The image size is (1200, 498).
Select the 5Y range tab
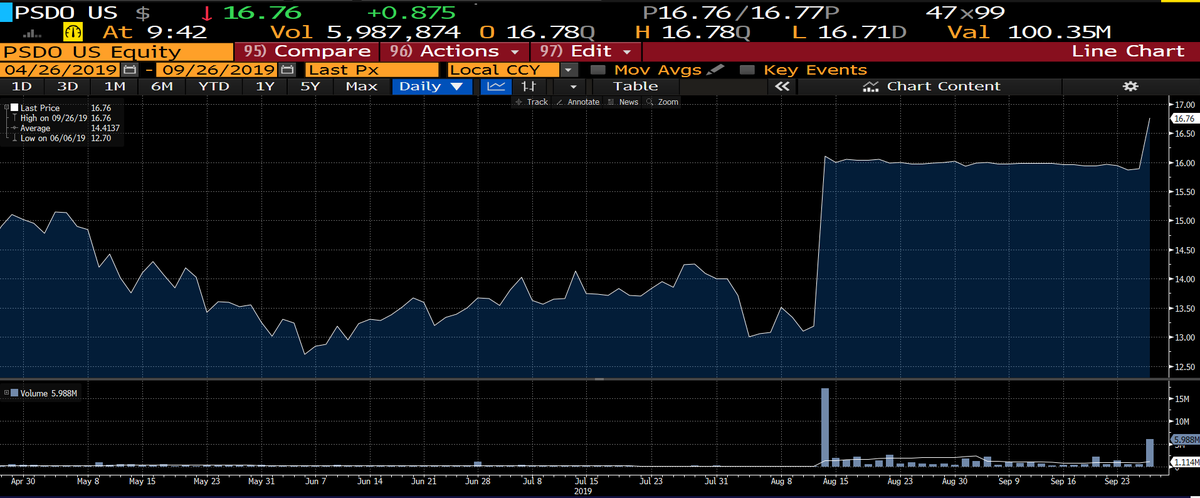click(x=312, y=87)
